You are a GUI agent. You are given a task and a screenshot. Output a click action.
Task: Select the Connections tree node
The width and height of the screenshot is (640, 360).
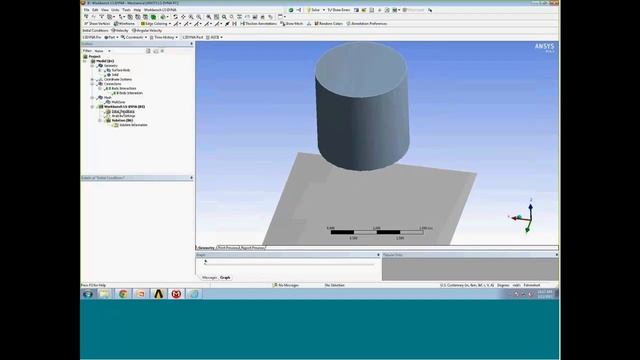pos(113,84)
